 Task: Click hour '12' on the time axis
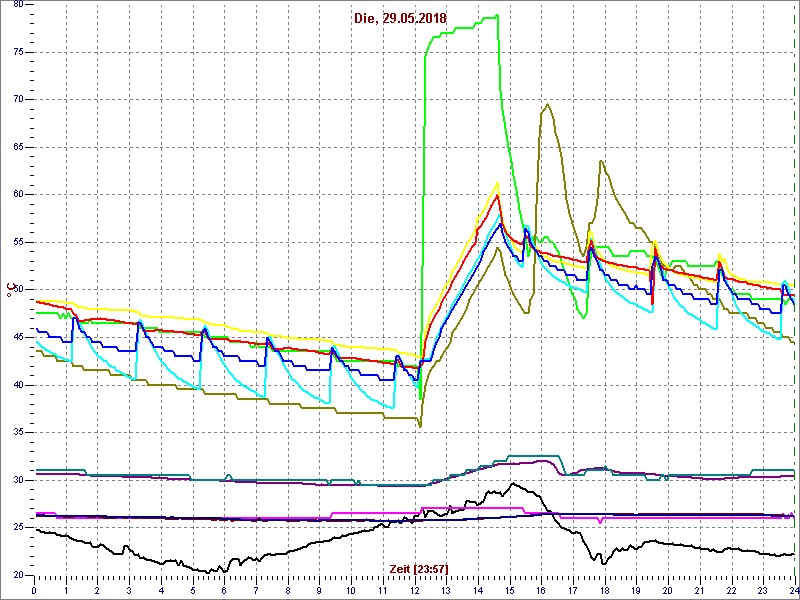(x=414, y=590)
